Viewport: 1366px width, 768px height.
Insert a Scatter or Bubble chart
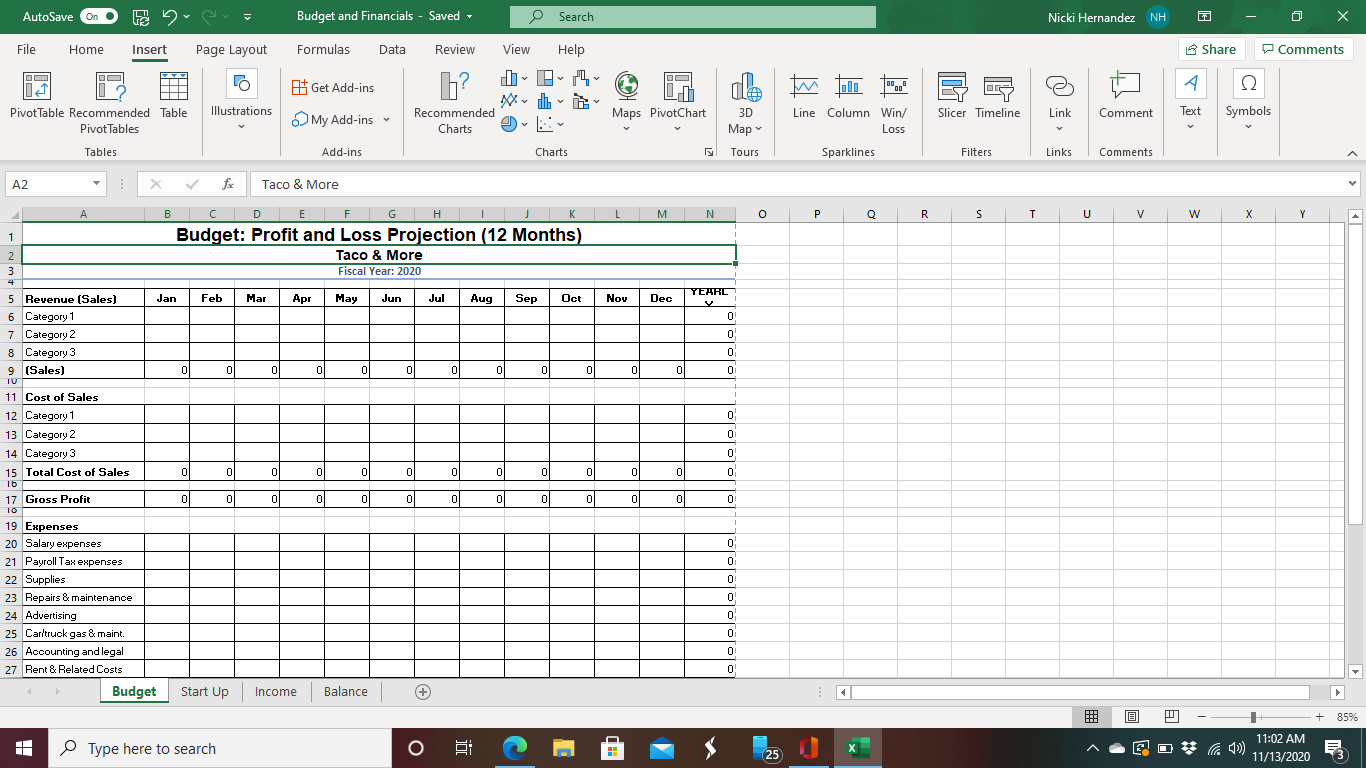(548, 124)
